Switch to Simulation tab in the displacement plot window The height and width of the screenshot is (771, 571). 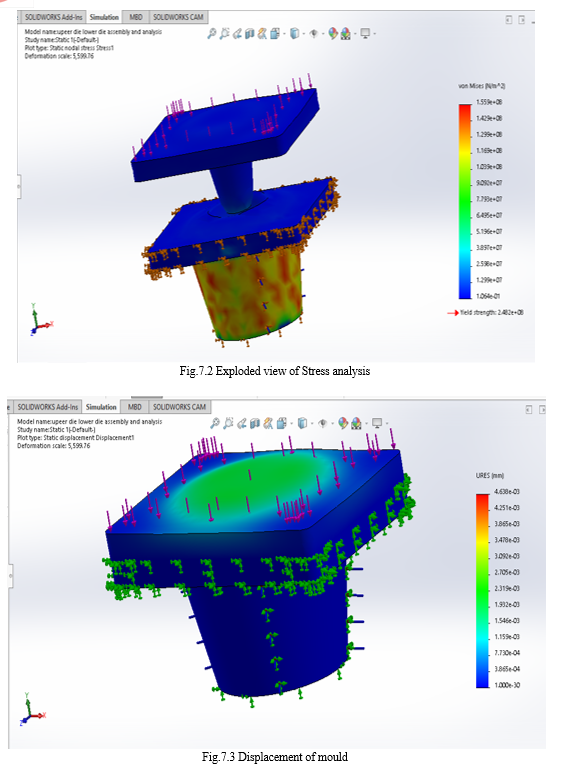(101, 407)
